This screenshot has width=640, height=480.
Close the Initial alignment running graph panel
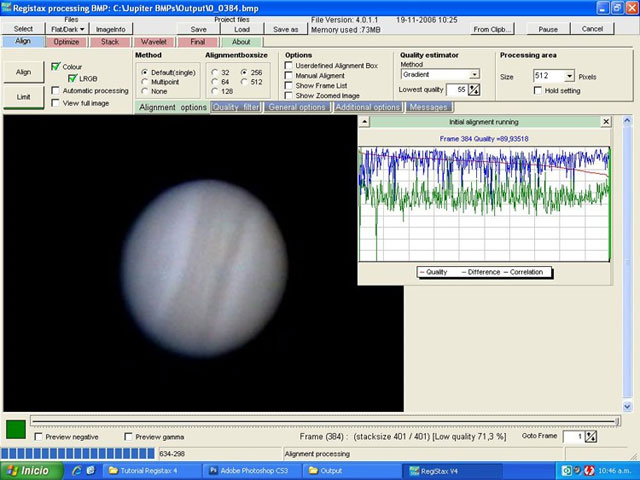pos(605,121)
